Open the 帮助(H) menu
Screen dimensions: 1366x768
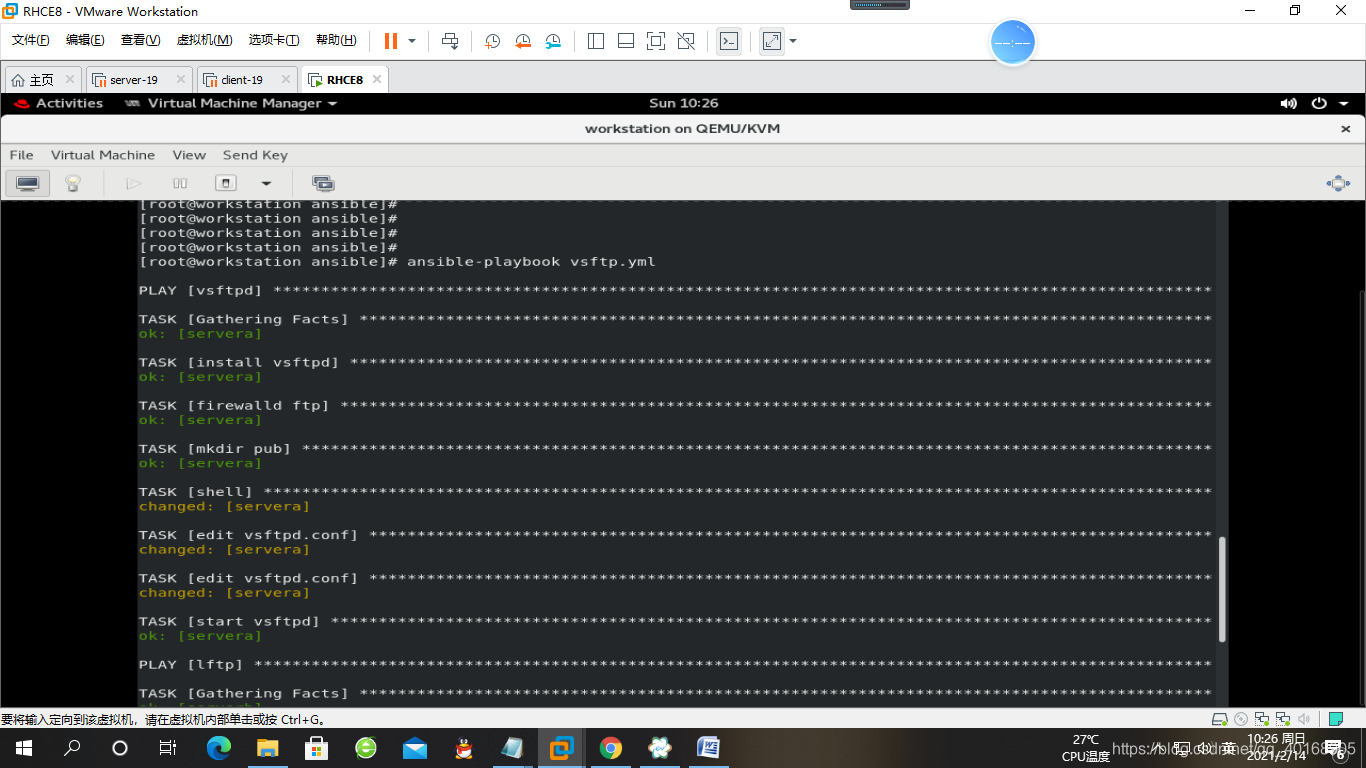pos(336,40)
